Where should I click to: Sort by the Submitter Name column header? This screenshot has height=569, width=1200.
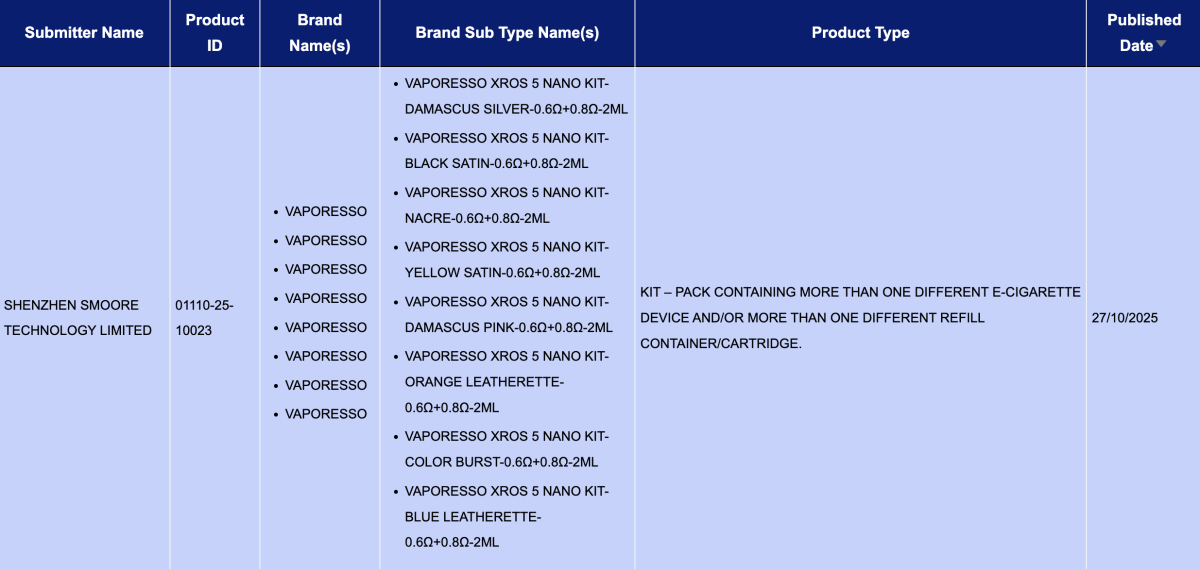tap(84, 33)
